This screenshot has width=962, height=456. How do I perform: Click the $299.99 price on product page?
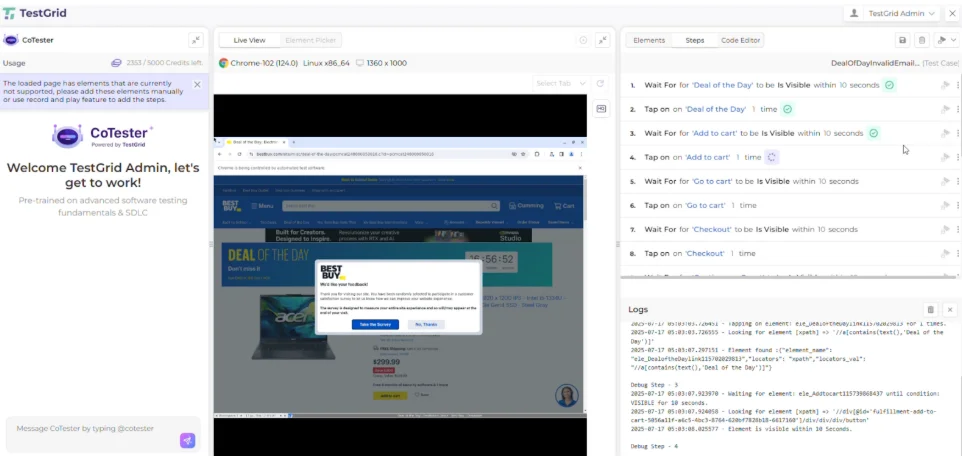[389, 362]
